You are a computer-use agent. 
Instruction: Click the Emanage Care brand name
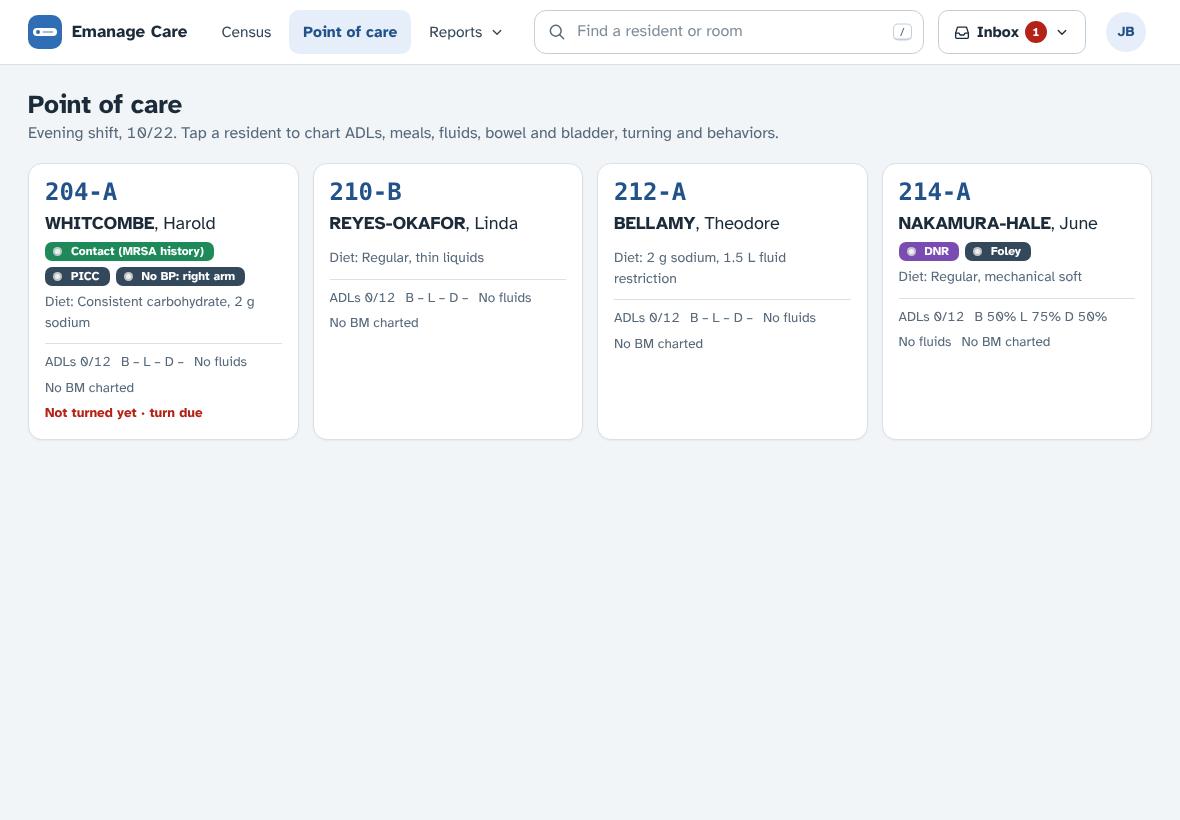(x=129, y=32)
